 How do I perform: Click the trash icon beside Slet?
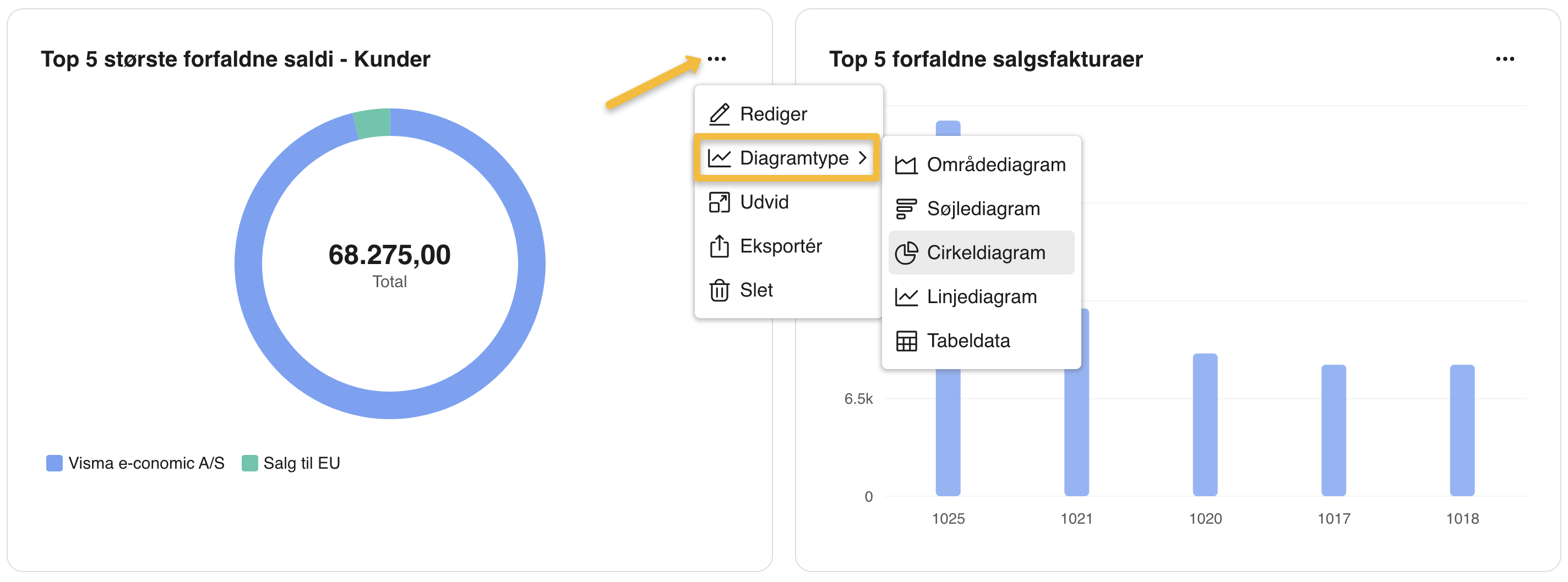point(719,290)
